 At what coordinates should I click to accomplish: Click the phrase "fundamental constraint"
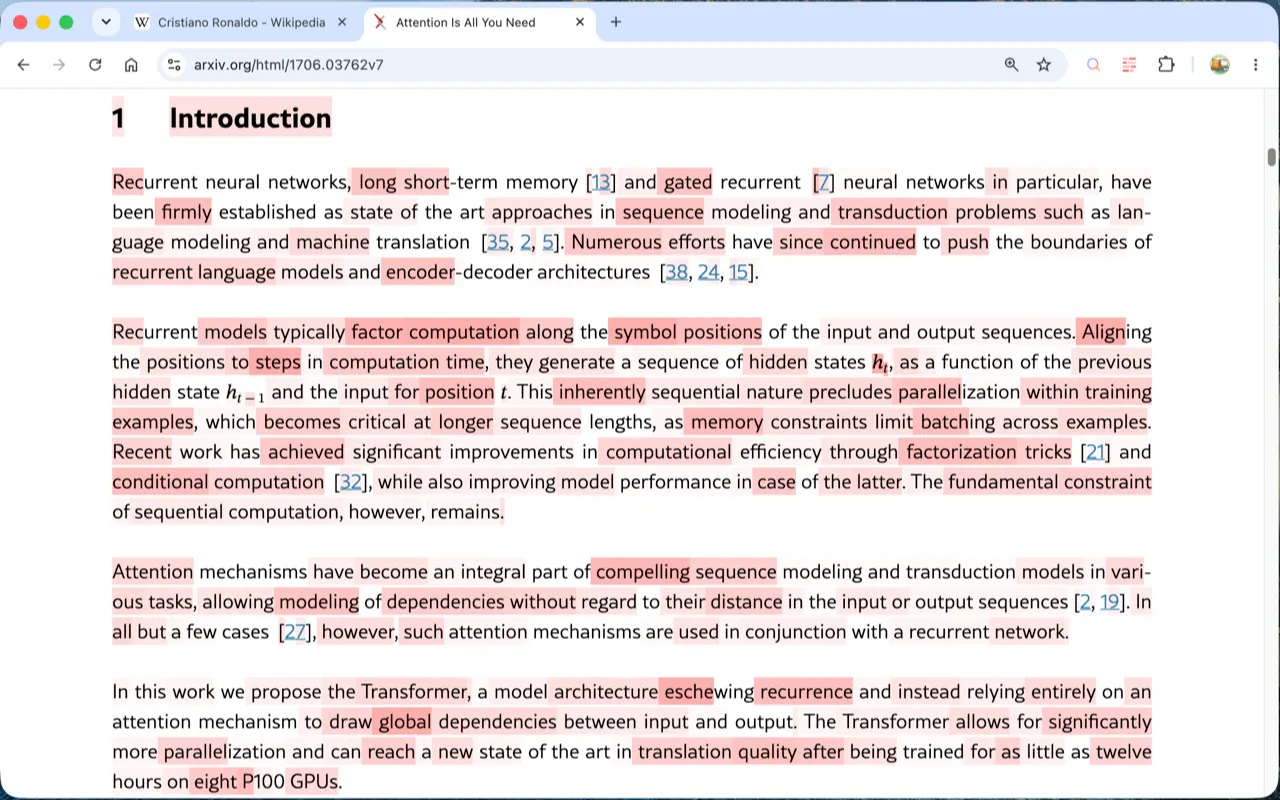pos(1050,482)
